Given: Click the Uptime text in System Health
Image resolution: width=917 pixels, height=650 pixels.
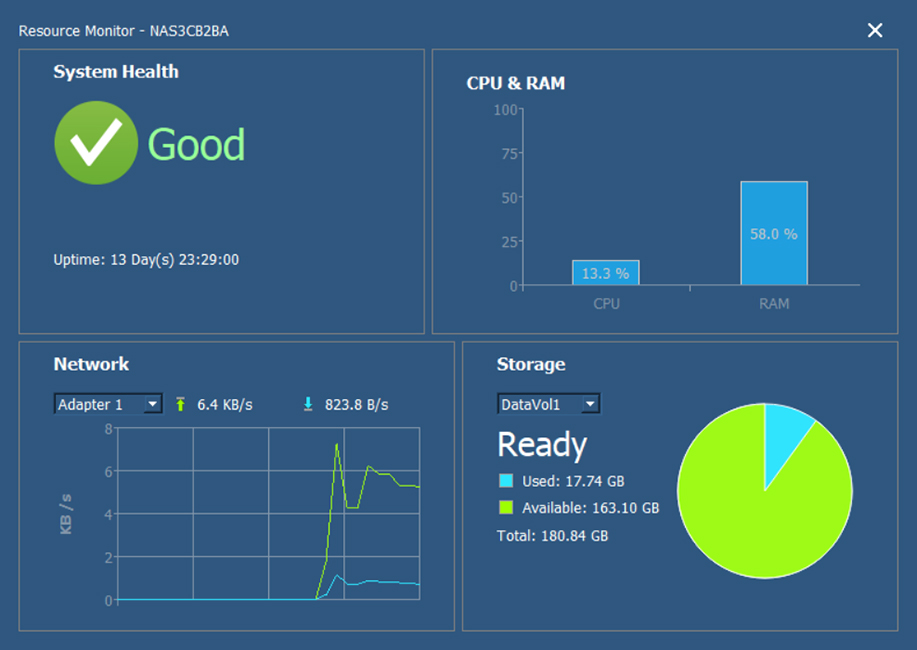Looking at the screenshot, I should click(x=146, y=260).
